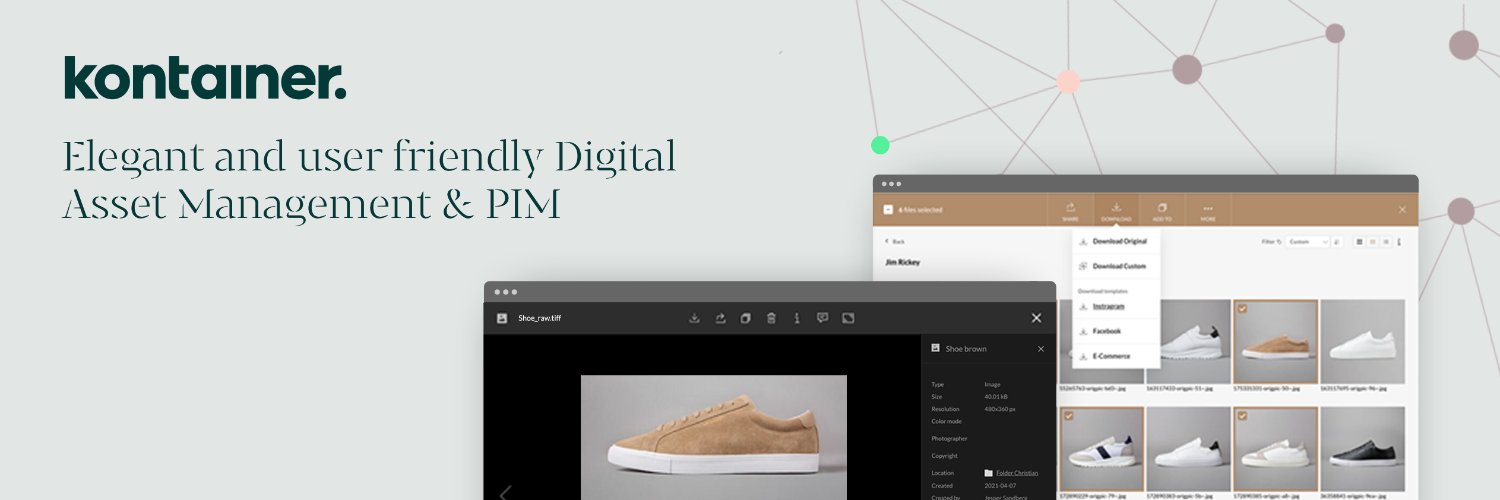Click the Shoe_raw.tiff file name

(x=539, y=318)
